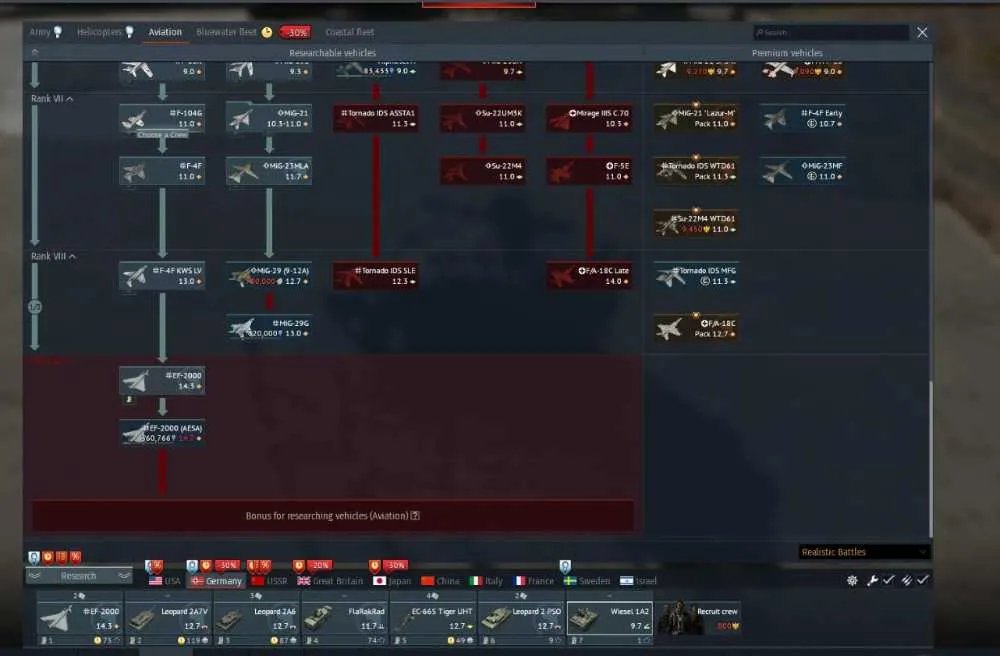Screen dimensions: 1000x656
Task: Select the Wiesel 1A2 crew slot
Action: click(x=610, y=618)
